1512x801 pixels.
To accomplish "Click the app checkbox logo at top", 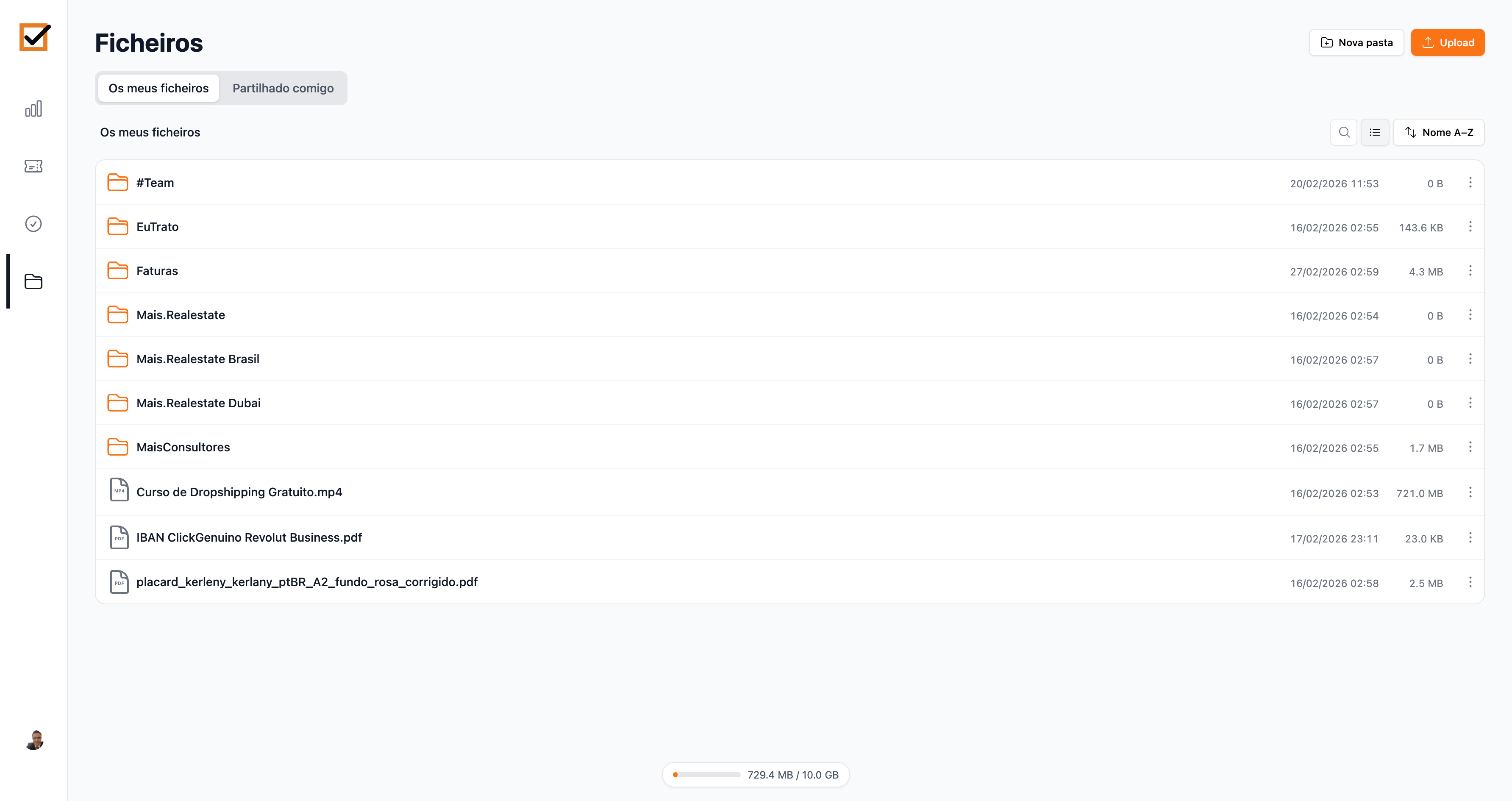I will (35, 38).
